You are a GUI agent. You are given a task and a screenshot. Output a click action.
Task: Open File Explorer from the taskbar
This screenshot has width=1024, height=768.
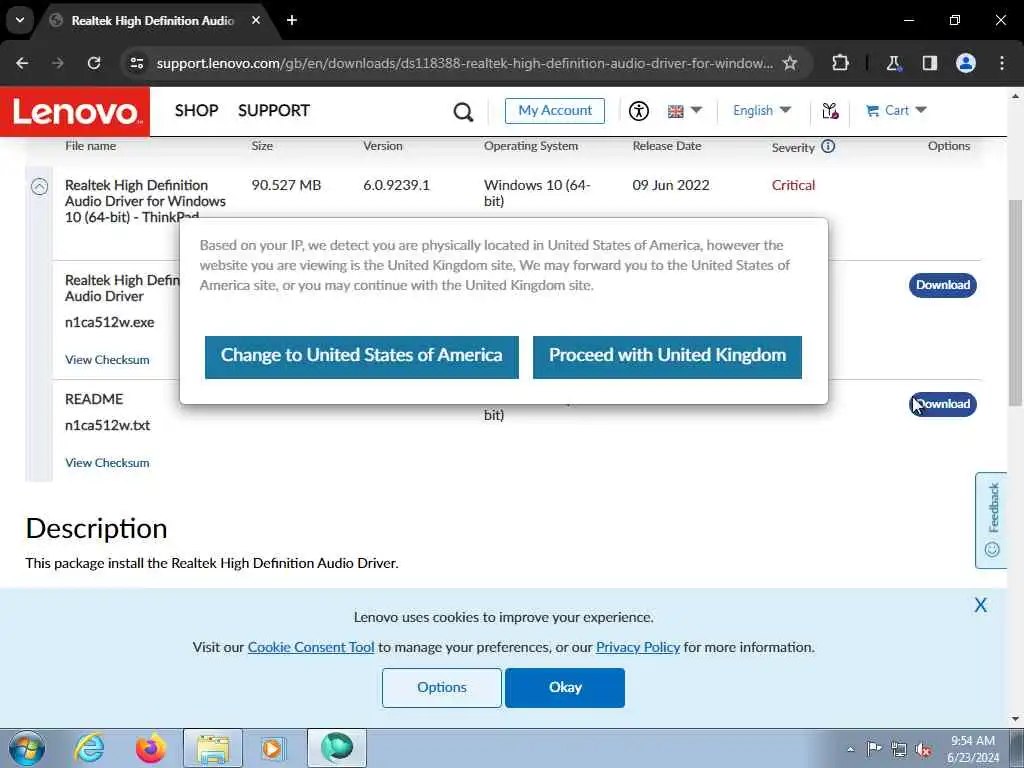tap(213, 748)
